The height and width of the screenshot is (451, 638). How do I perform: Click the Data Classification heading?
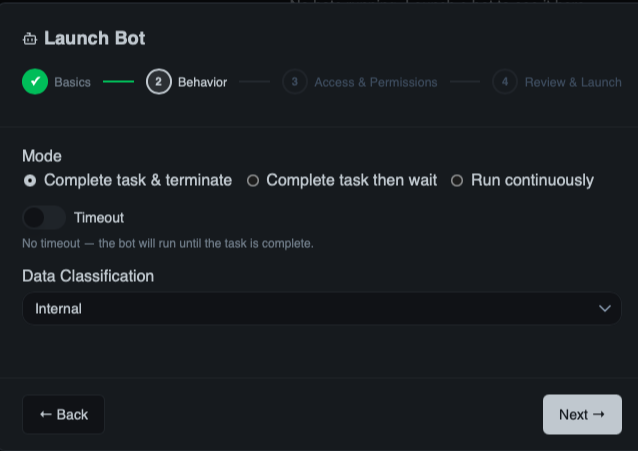click(x=88, y=276)
